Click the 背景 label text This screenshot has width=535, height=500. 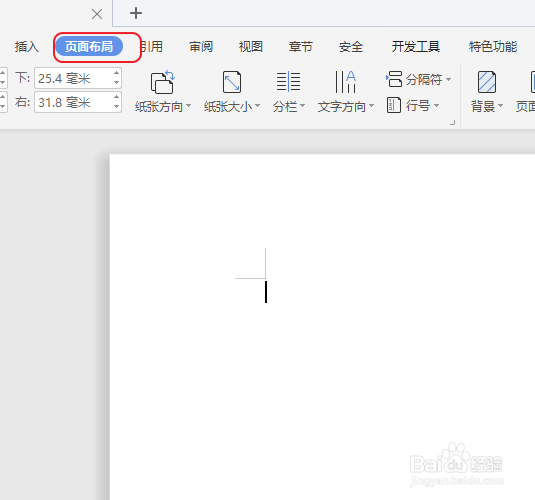[x=483, y=106]
